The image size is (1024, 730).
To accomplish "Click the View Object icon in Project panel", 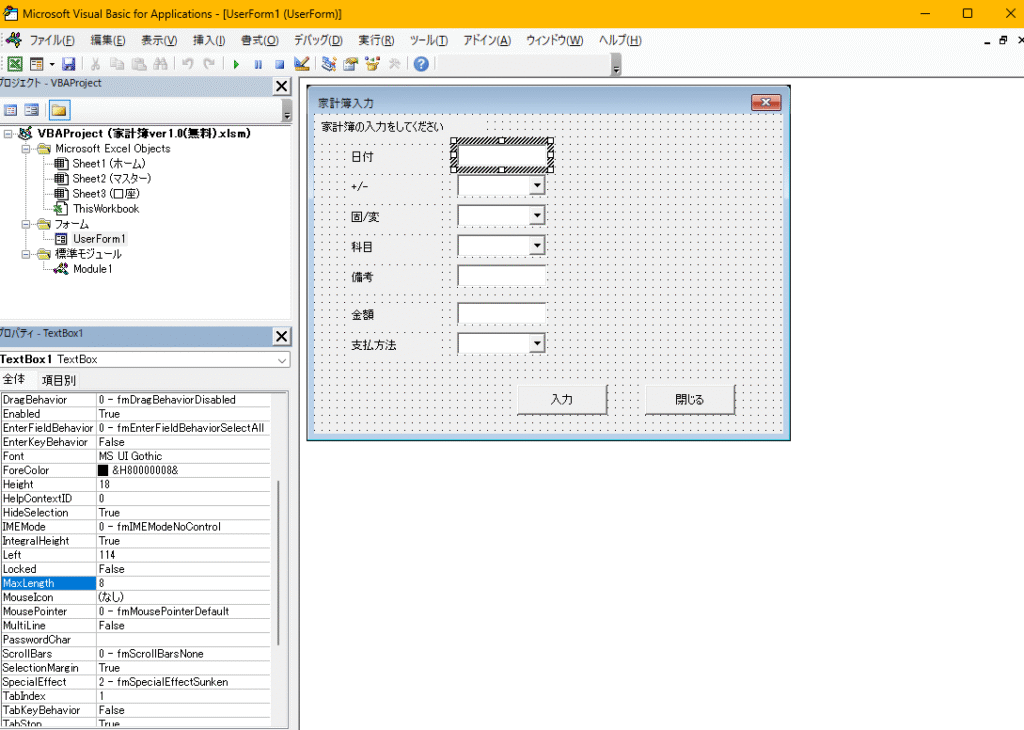I will point(31,110).
